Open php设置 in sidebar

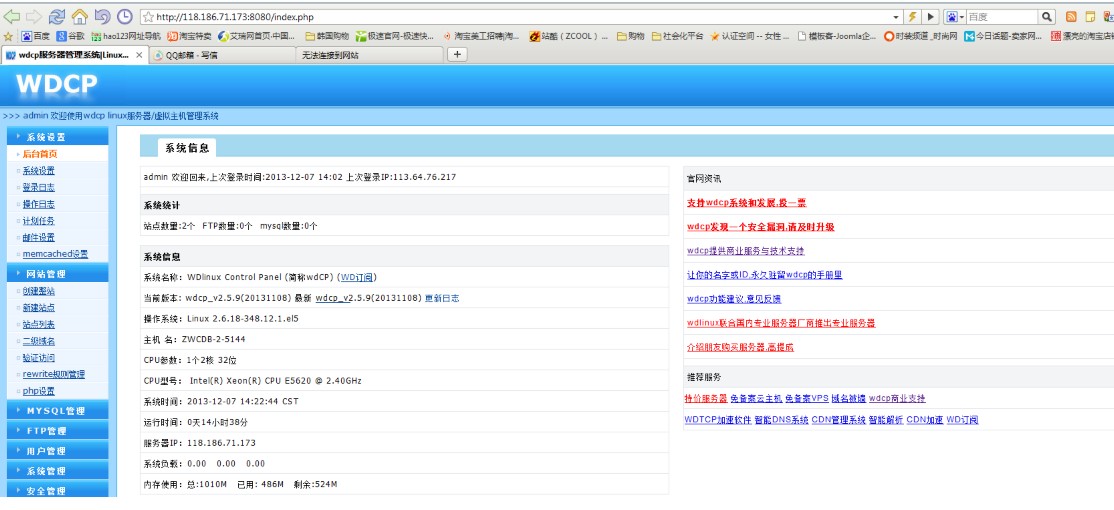38,391
